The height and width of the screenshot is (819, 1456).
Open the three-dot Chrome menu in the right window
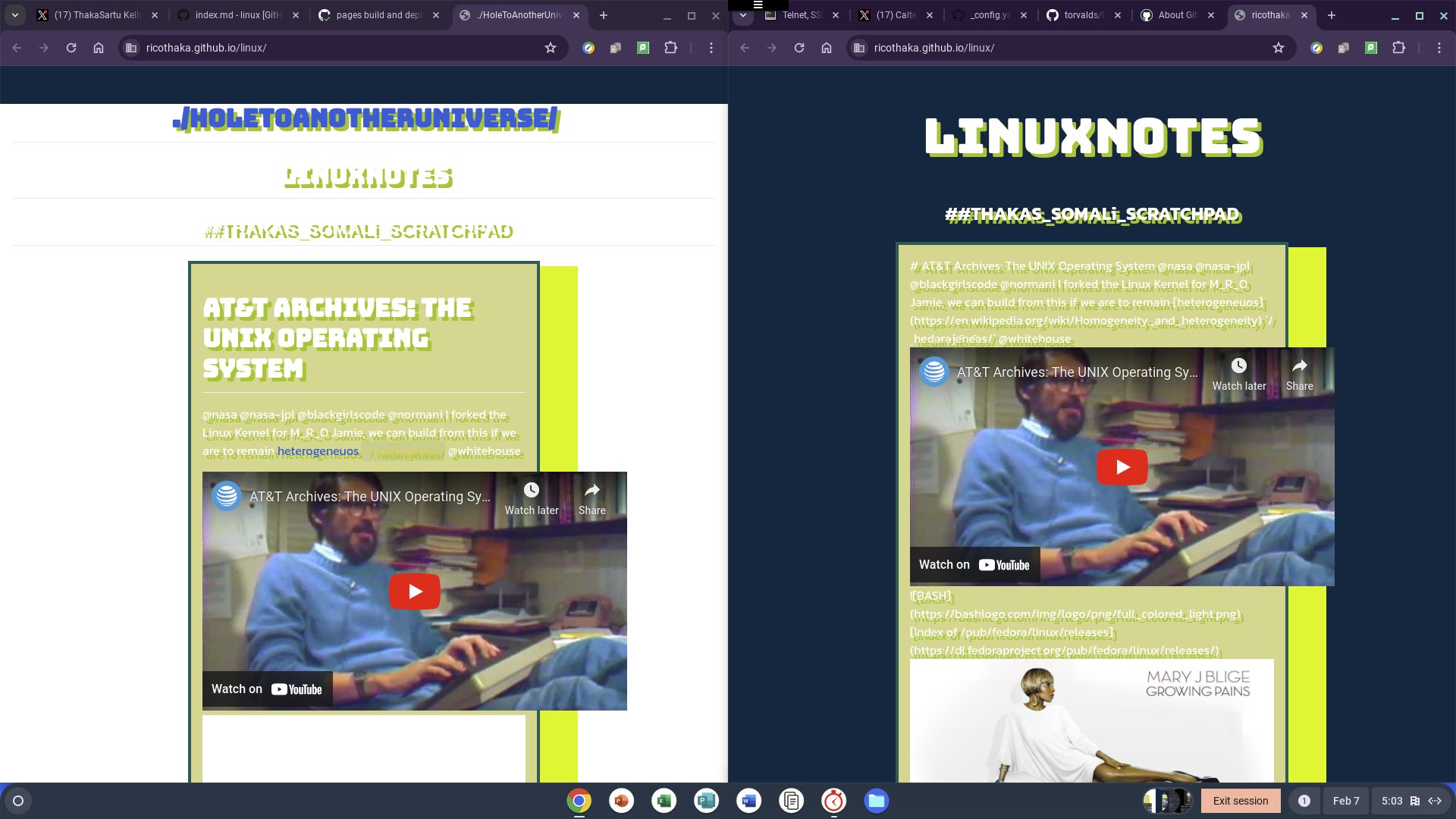1439,48
